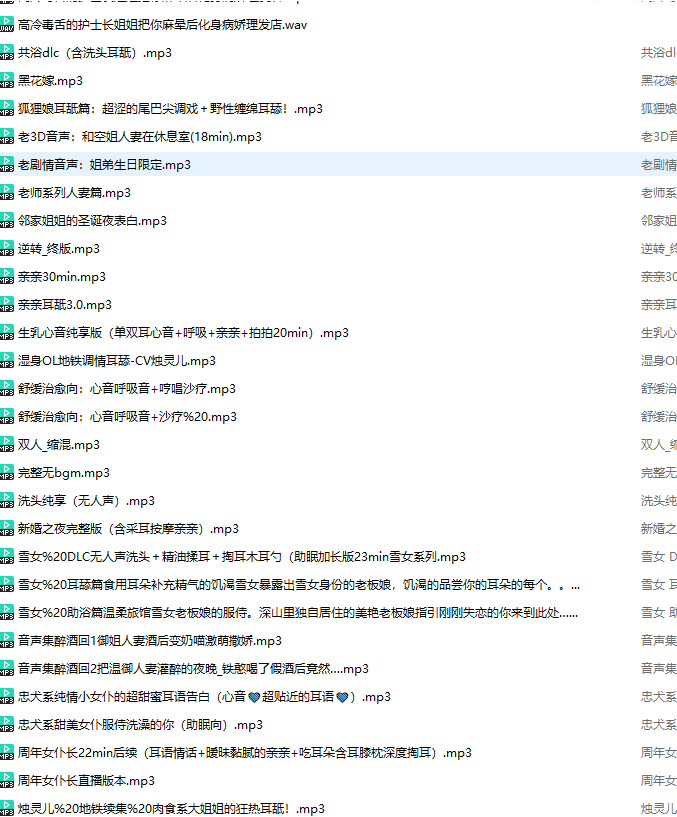The height and width of the screenshot is (817, 677).
Task: Select file name 周年女仆长直播版本.mp3
Action: pos(87,781)
